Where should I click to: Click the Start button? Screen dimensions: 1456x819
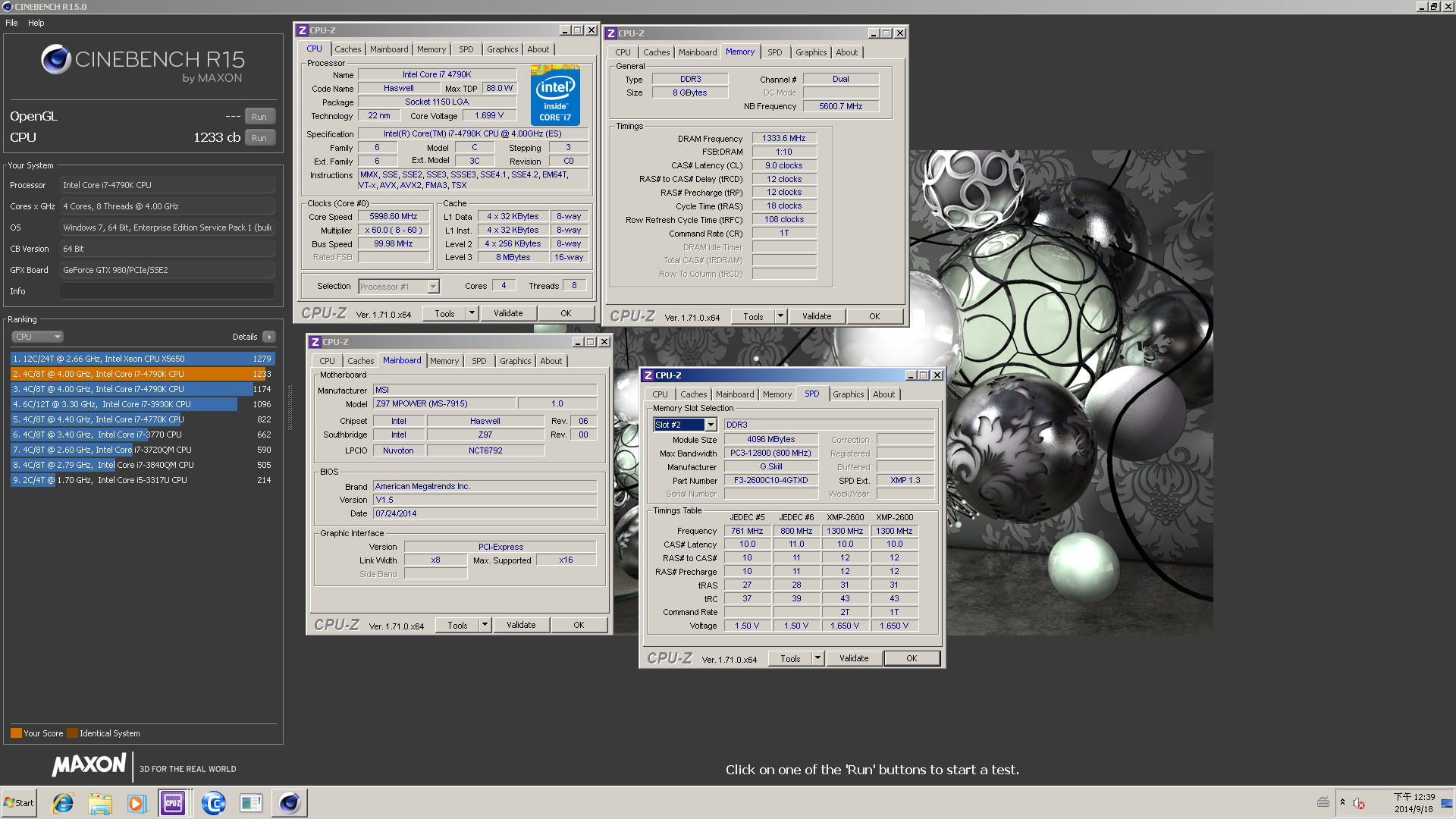point(19,803)
